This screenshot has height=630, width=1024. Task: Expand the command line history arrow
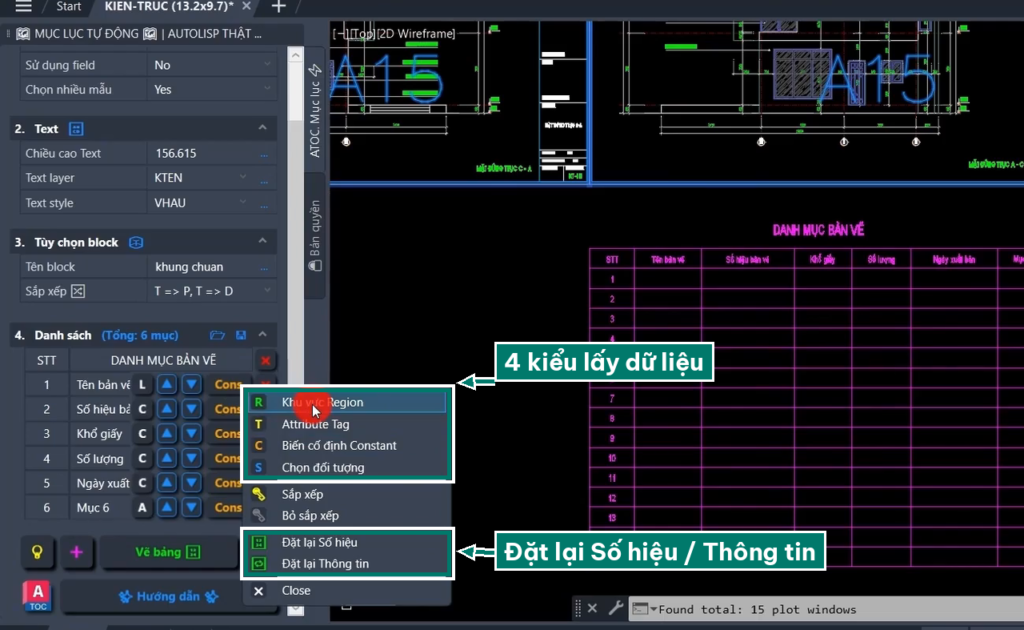click(653, 609)
